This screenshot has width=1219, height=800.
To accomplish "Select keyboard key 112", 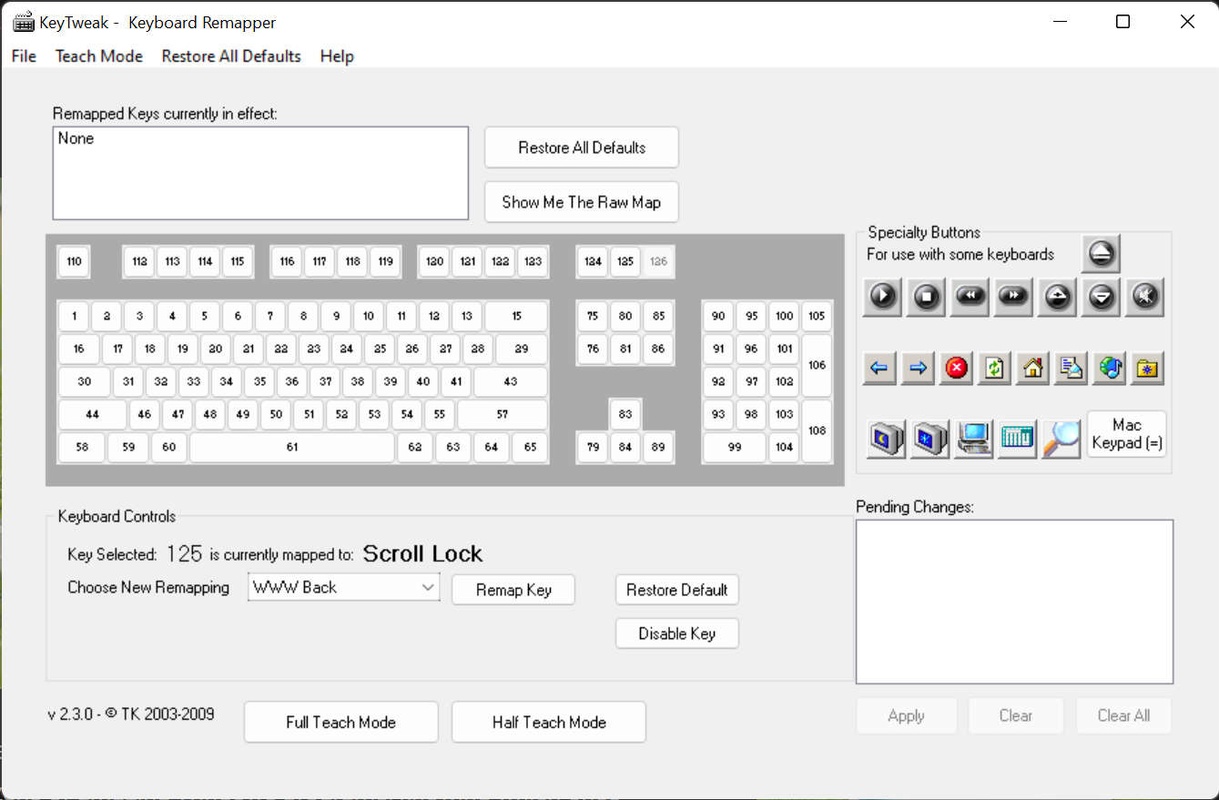I will click(140, 262).
